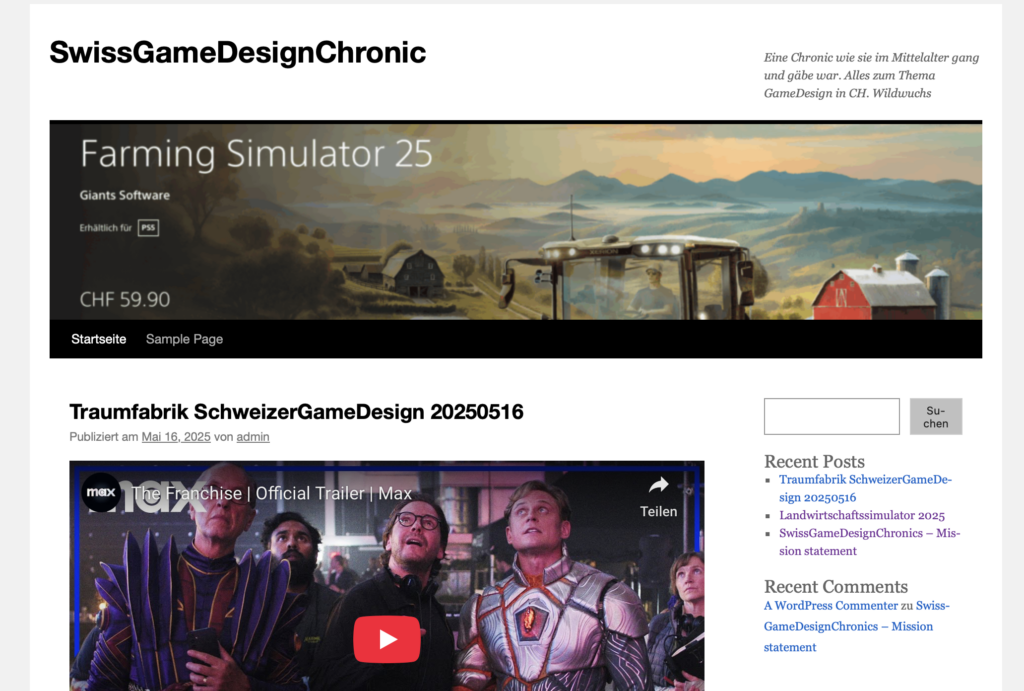
Task: Click the PS5 badge in the banner
Action: (148, 228)
